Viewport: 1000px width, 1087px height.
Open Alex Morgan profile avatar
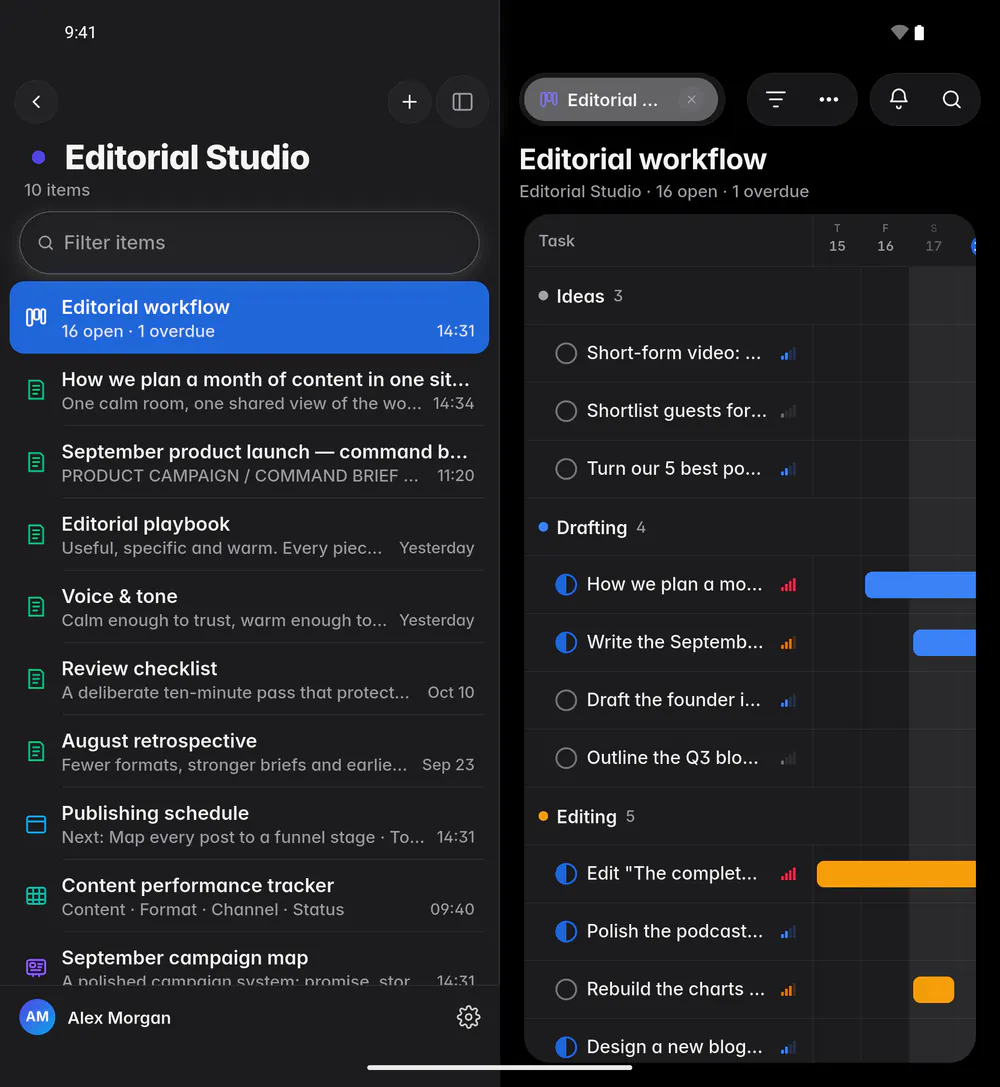[x=37, y=1017]
